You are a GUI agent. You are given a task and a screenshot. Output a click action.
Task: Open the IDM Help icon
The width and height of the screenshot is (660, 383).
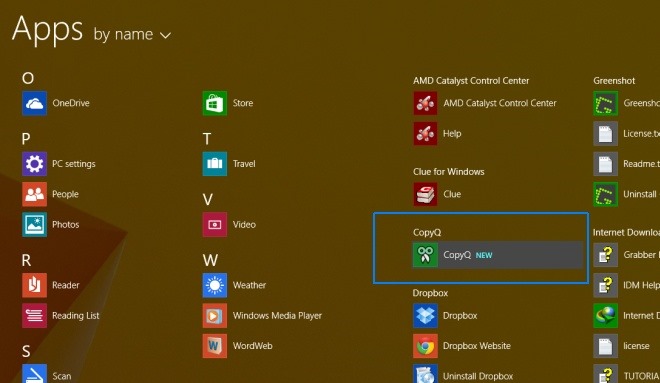[x=605, y=285]
